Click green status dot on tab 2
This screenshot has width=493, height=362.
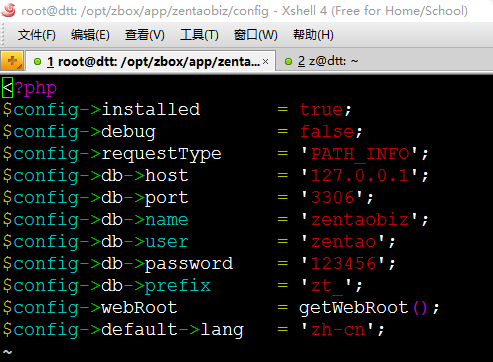[289, 62]
